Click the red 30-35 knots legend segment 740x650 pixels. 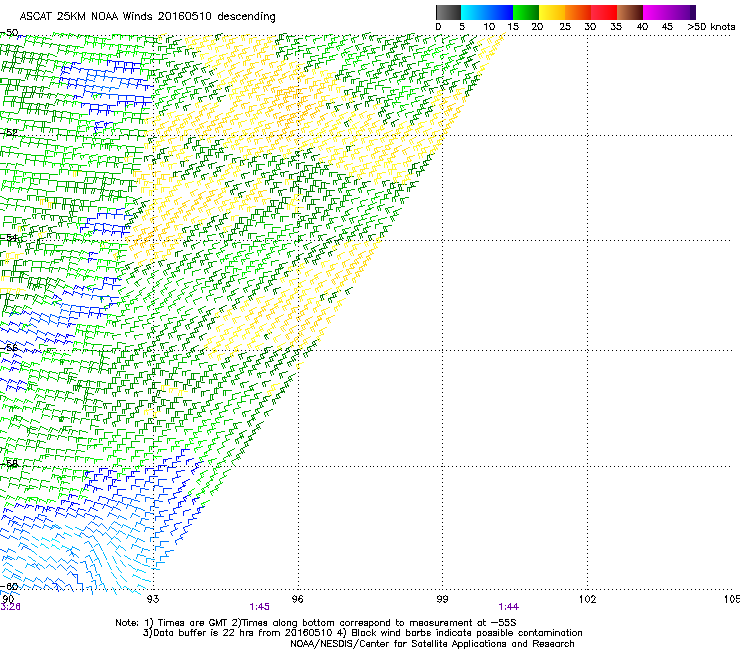[x=604, y=12]
